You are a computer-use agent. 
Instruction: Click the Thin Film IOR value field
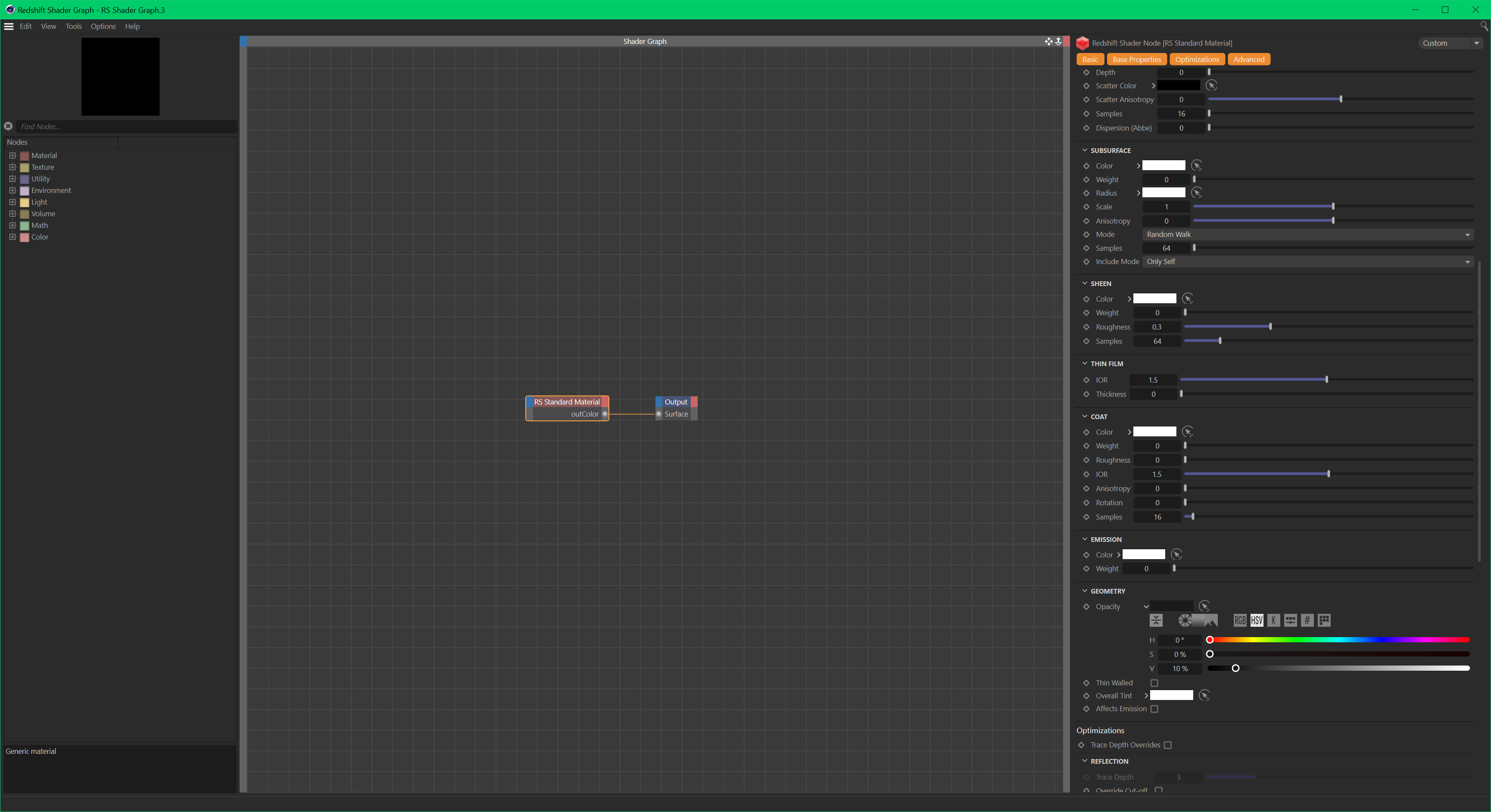tap(1153, 380)
